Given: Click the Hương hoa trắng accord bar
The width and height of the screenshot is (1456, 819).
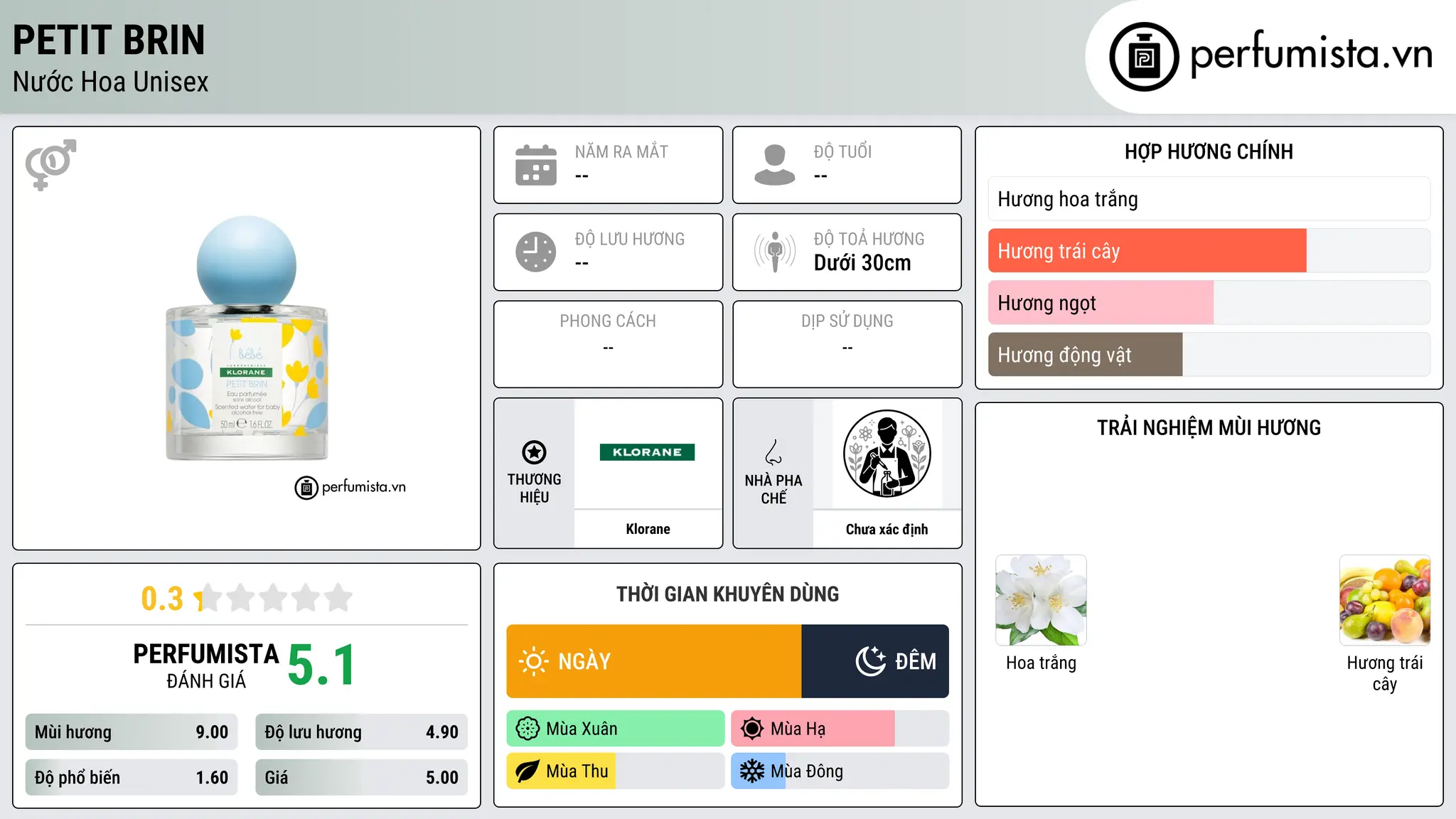Looking at the screenshot, I should (x=1209, y=199).
